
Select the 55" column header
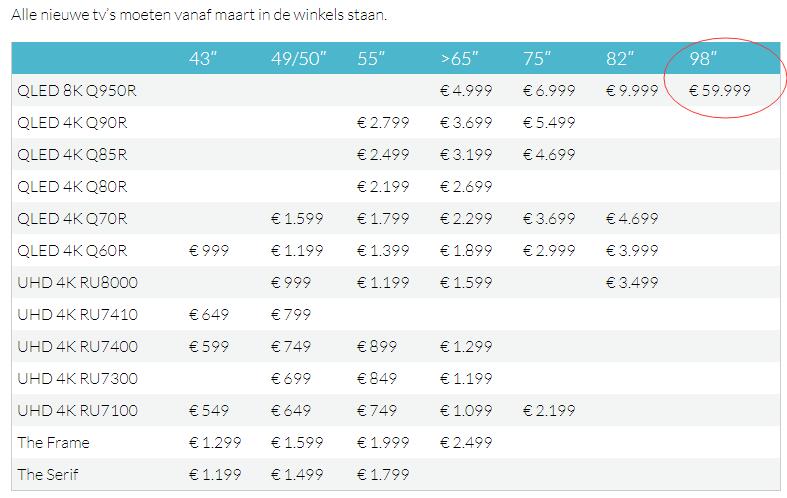tap(371, 59)
